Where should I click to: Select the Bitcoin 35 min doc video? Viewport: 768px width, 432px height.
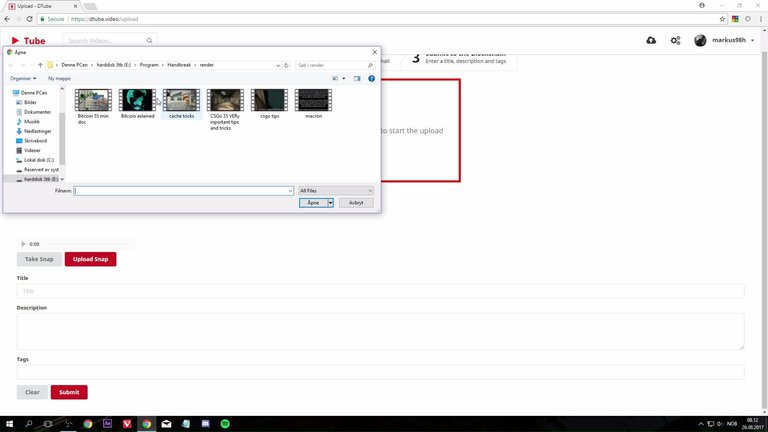93,107
